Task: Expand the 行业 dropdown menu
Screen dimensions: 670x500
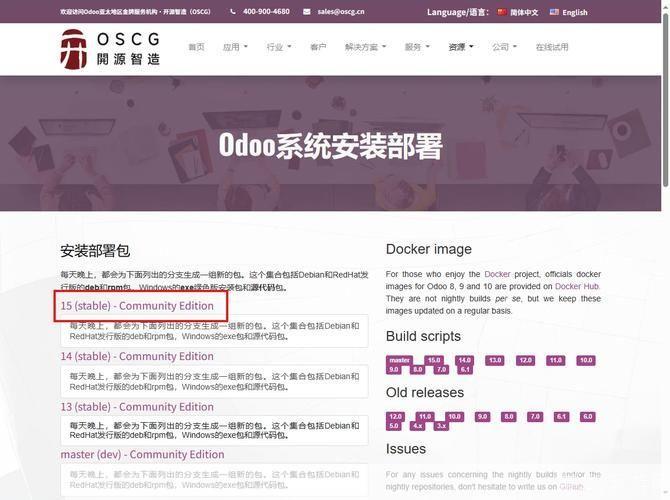Action: tap(279, 47)
